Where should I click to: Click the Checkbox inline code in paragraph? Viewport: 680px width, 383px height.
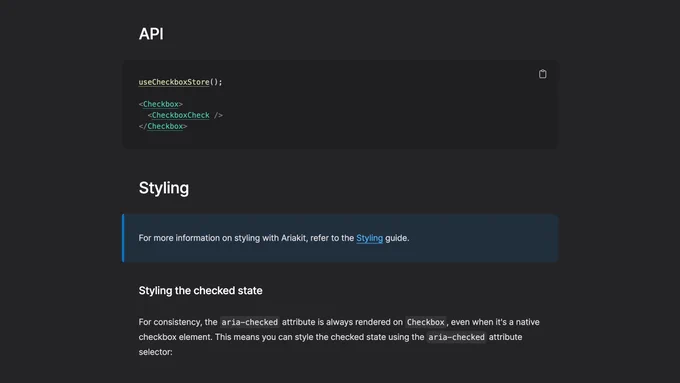pos(425,322)
